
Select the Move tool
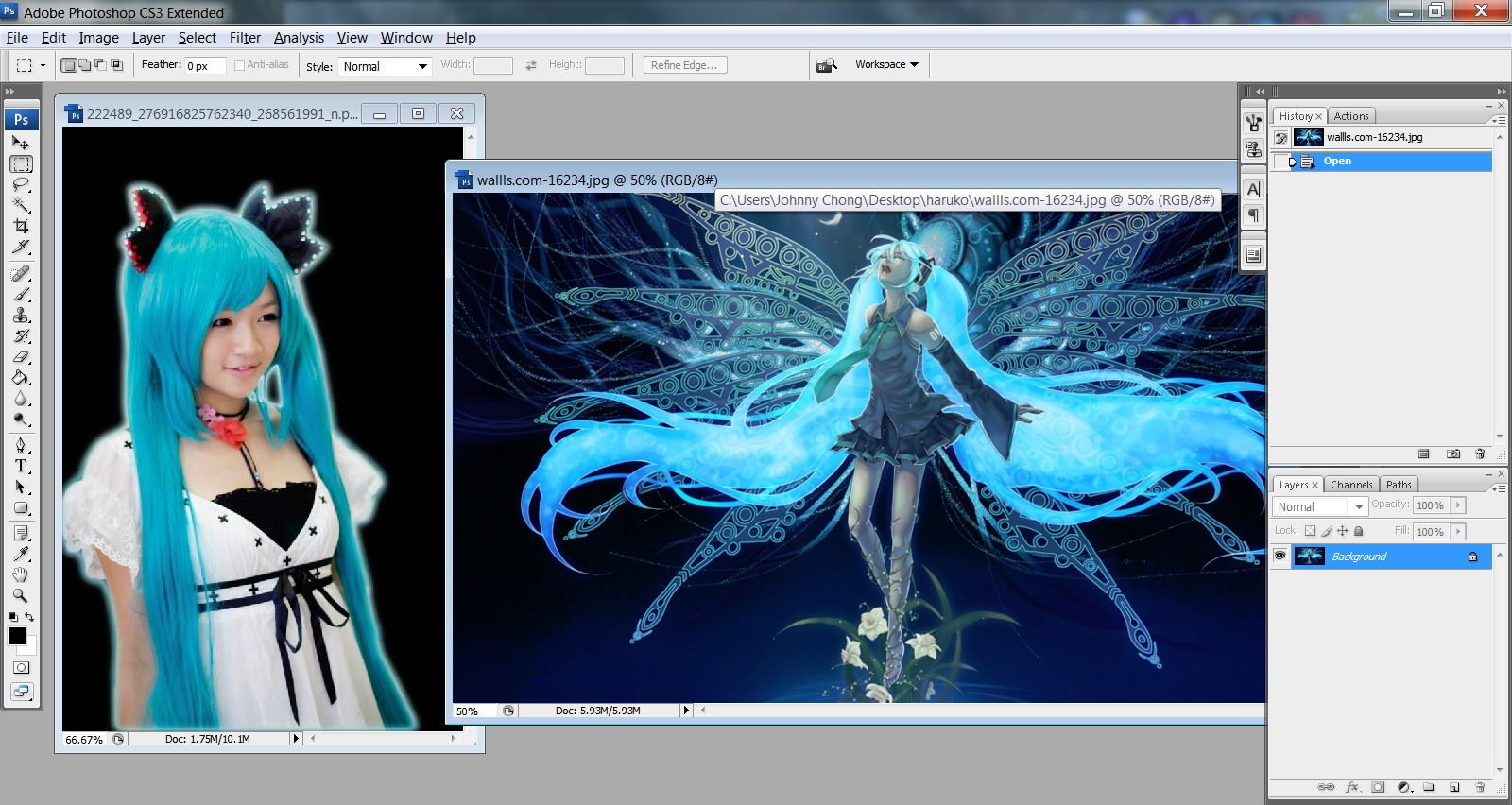tap(21, 143)
